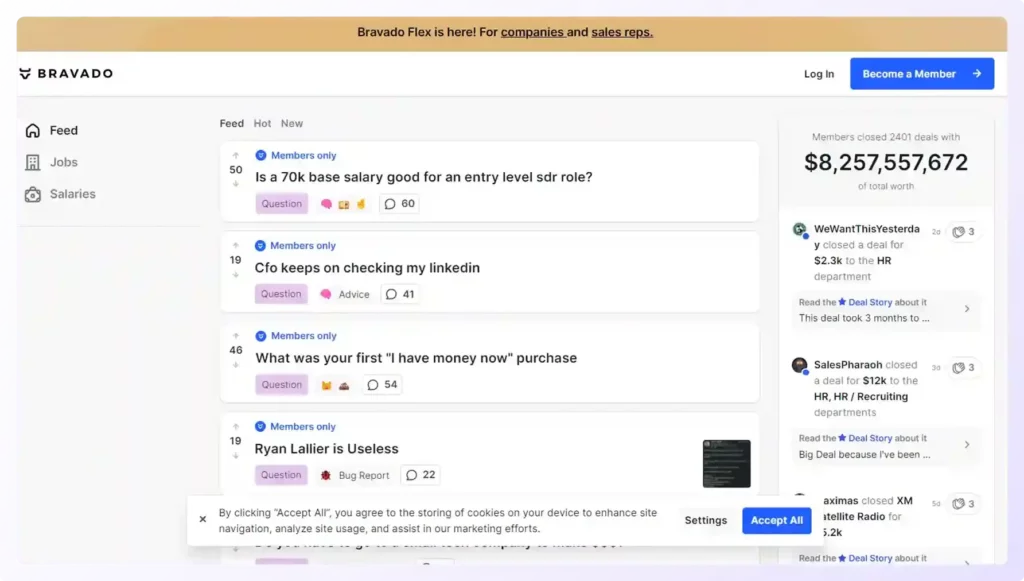The image size is (1024, 581).
Task: Expand SalesPharaoh Deal Story chevron
Action: tap(967, 446)
